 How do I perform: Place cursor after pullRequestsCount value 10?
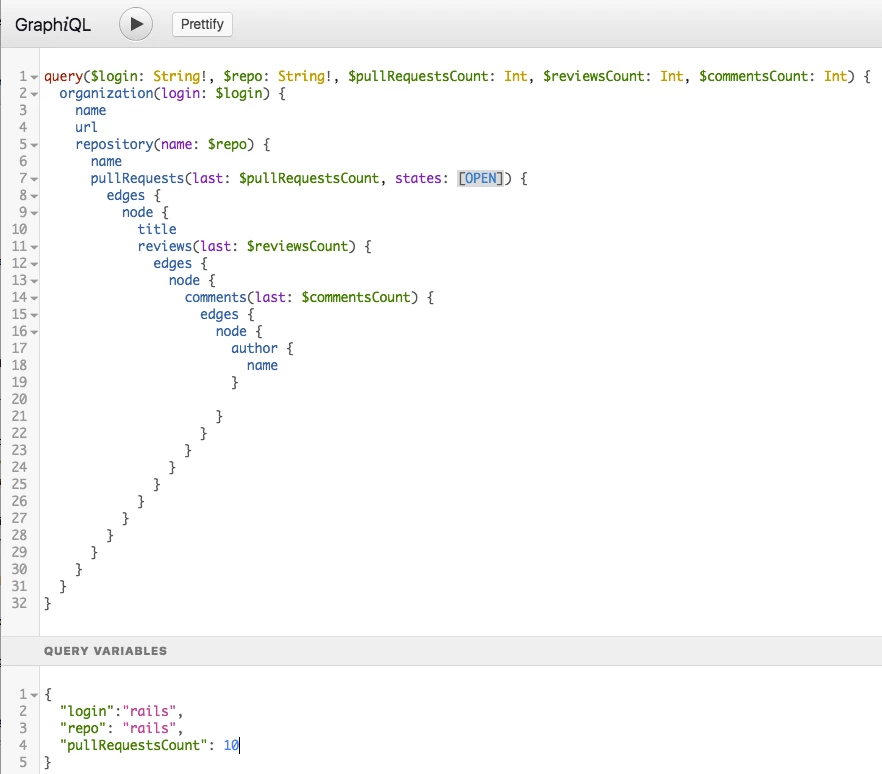pyautogui.click(x=240, y=746)
